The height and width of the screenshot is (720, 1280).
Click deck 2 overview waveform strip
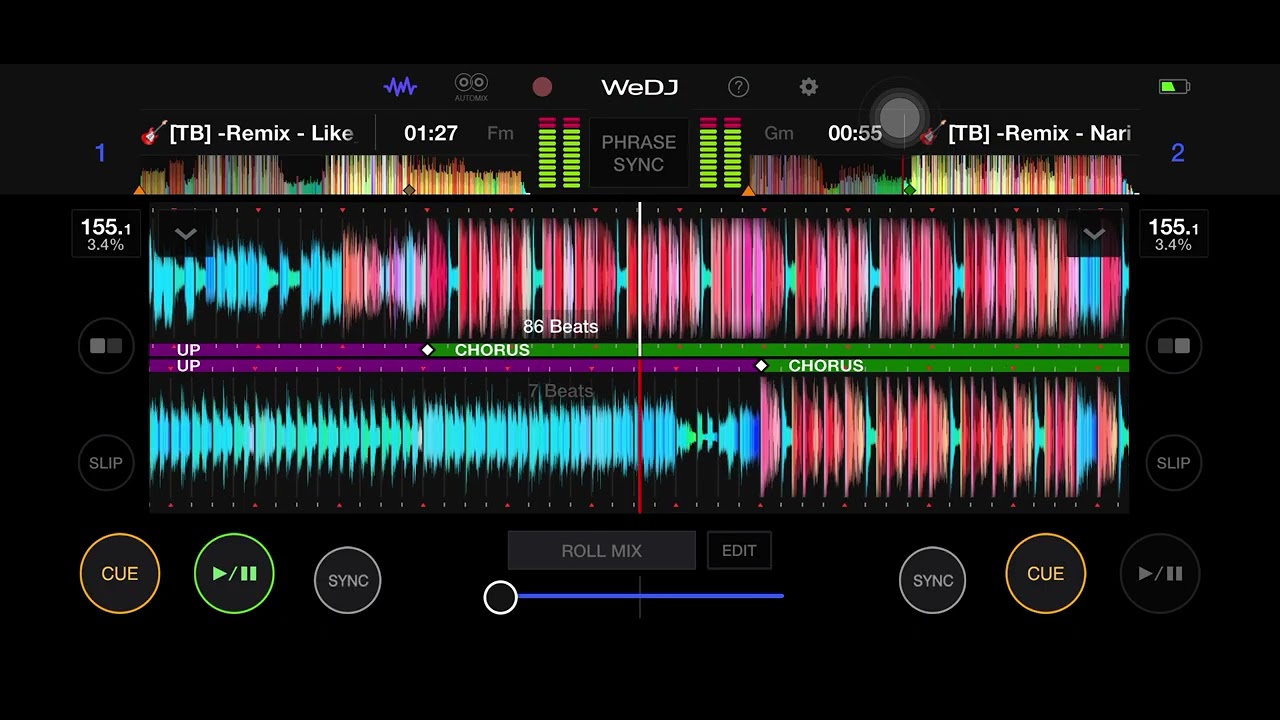(942, 175)
